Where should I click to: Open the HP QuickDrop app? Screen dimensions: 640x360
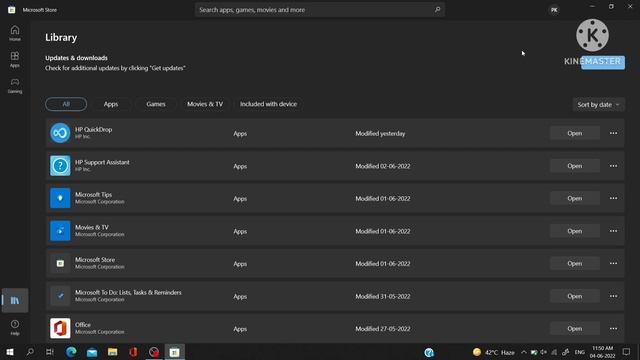574,133
